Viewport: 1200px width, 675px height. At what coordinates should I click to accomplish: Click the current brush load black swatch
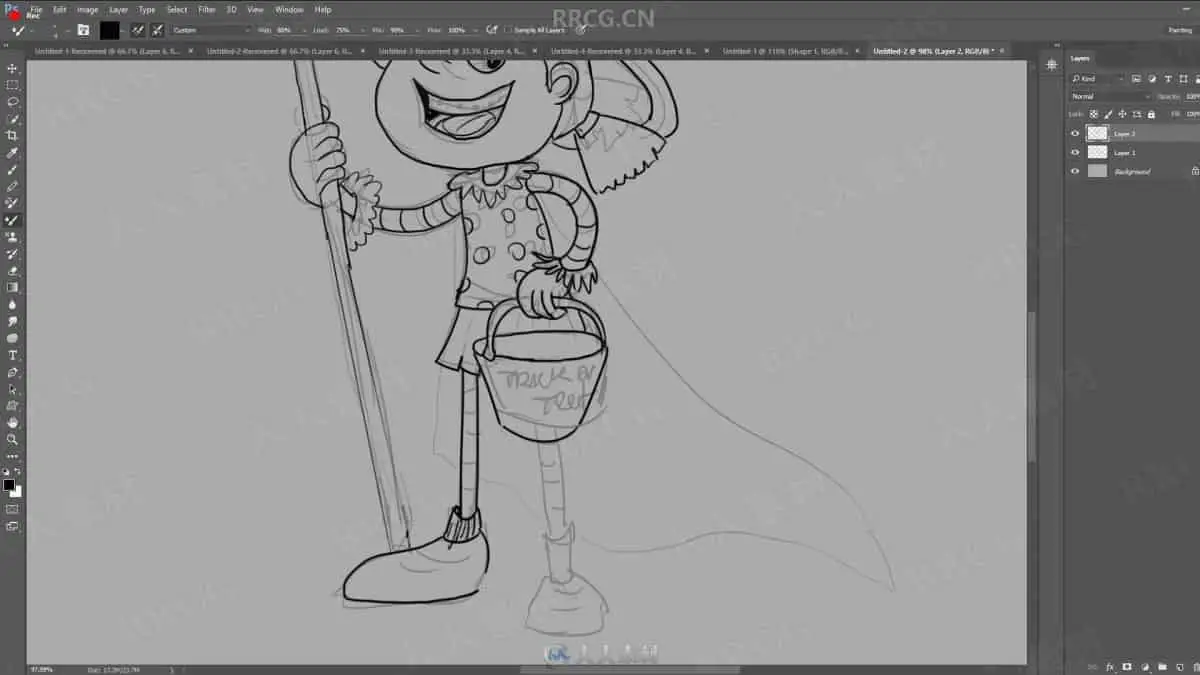pos(109,30)
